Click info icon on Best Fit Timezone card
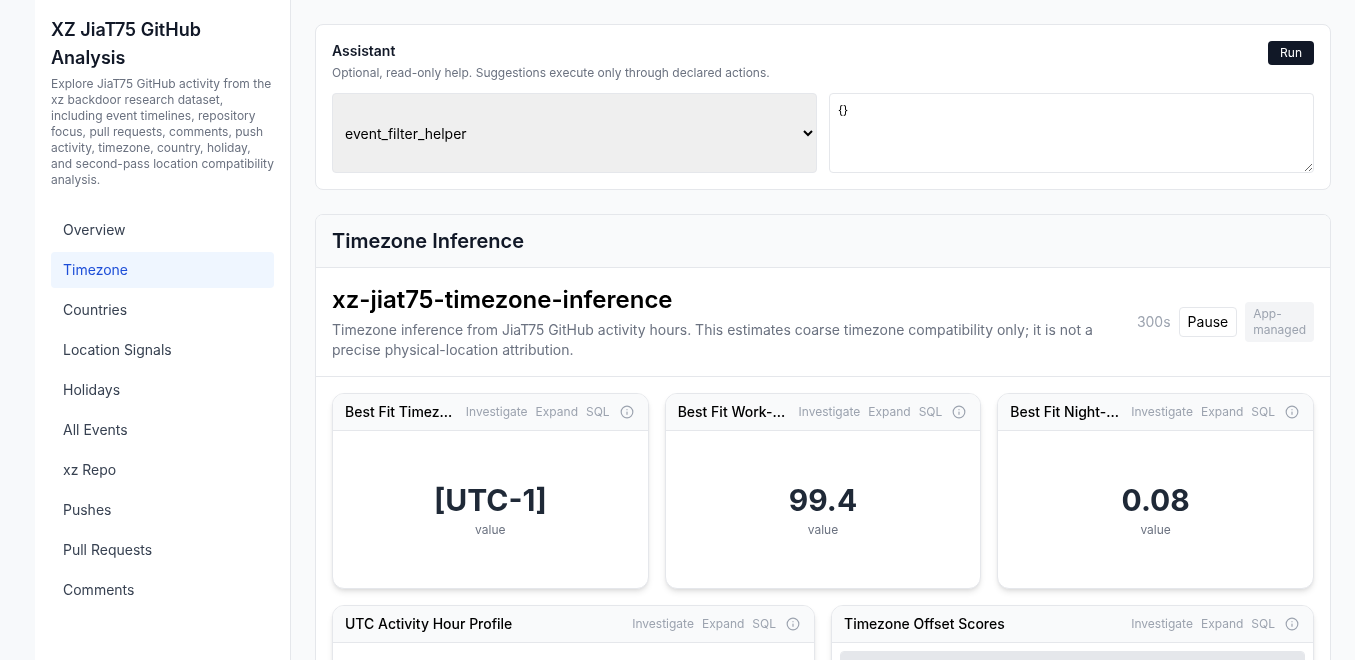This screenshot has width=1355, height=660. 627,412
